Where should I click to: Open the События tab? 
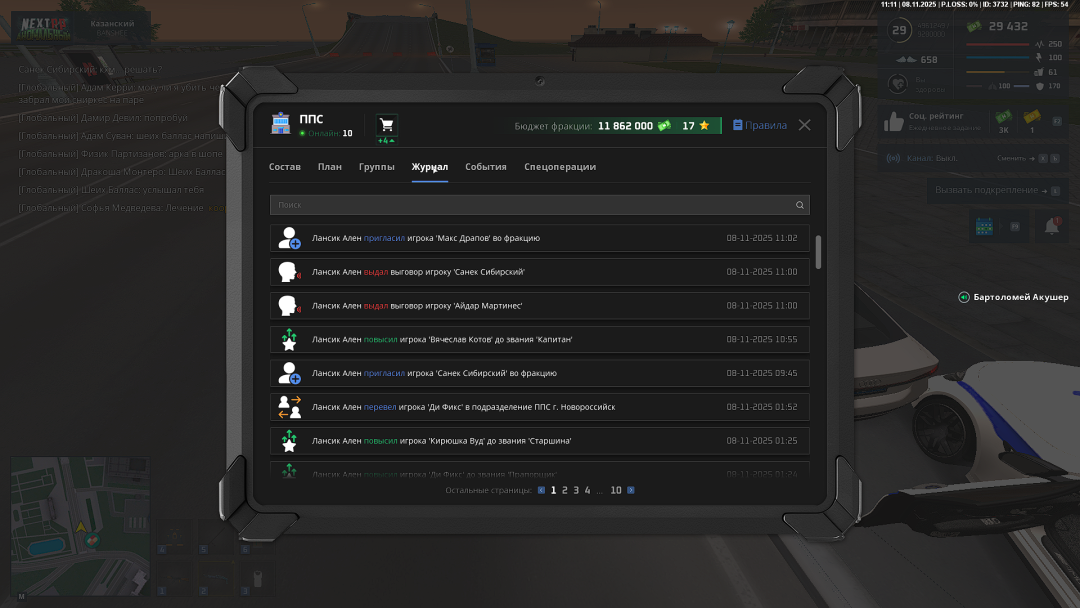[486, 167]
